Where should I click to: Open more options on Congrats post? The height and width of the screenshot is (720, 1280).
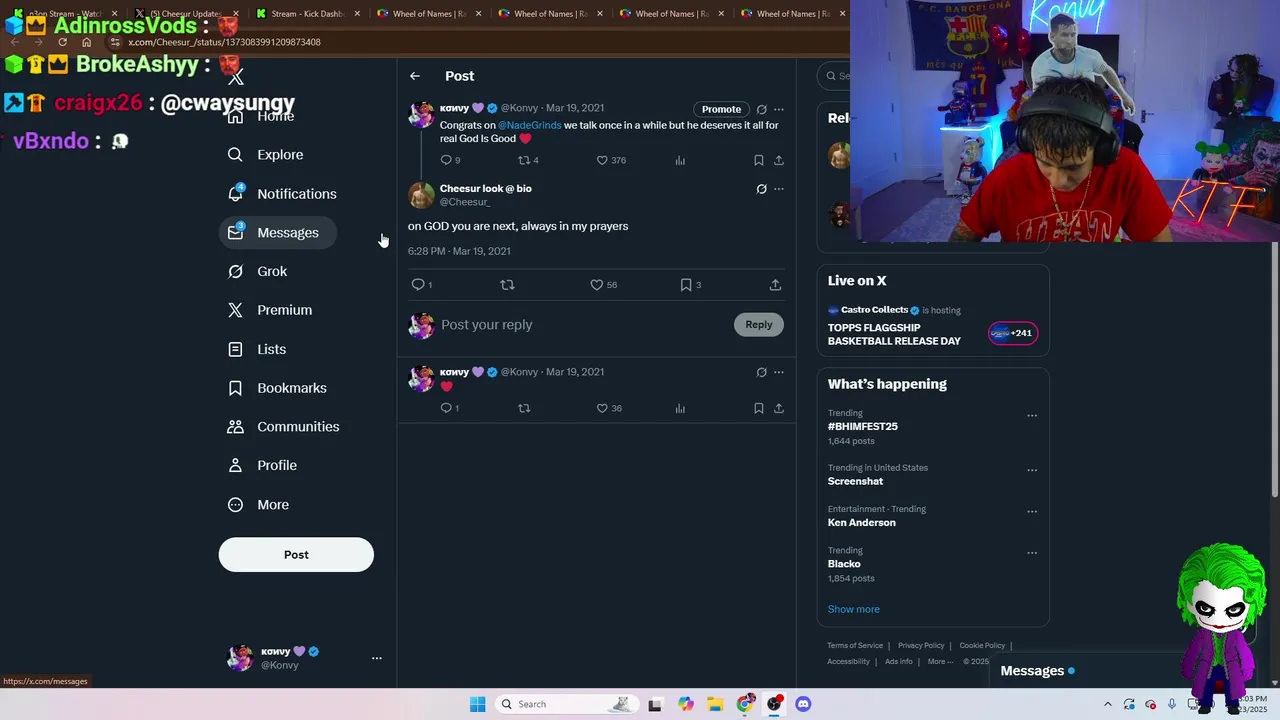779,109
